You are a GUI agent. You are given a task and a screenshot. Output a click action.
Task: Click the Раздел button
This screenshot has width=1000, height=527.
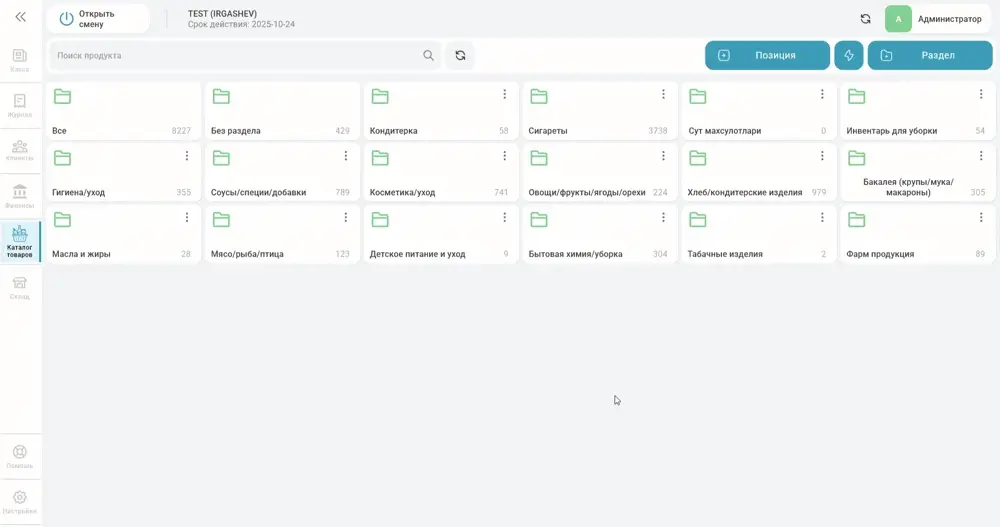click(930, 56)
